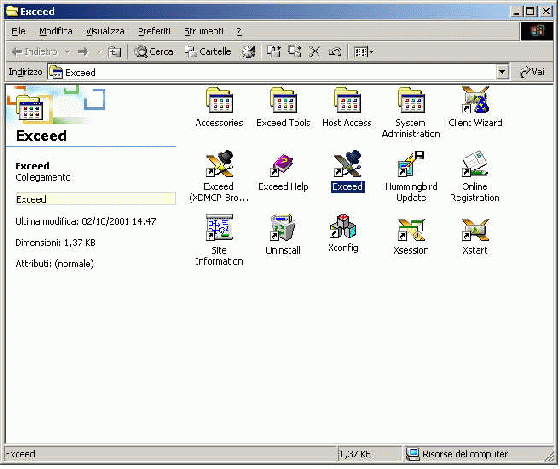
Task: Select the Online Registration shortcut
Action: pyautogui.click(x=475, y=176)
